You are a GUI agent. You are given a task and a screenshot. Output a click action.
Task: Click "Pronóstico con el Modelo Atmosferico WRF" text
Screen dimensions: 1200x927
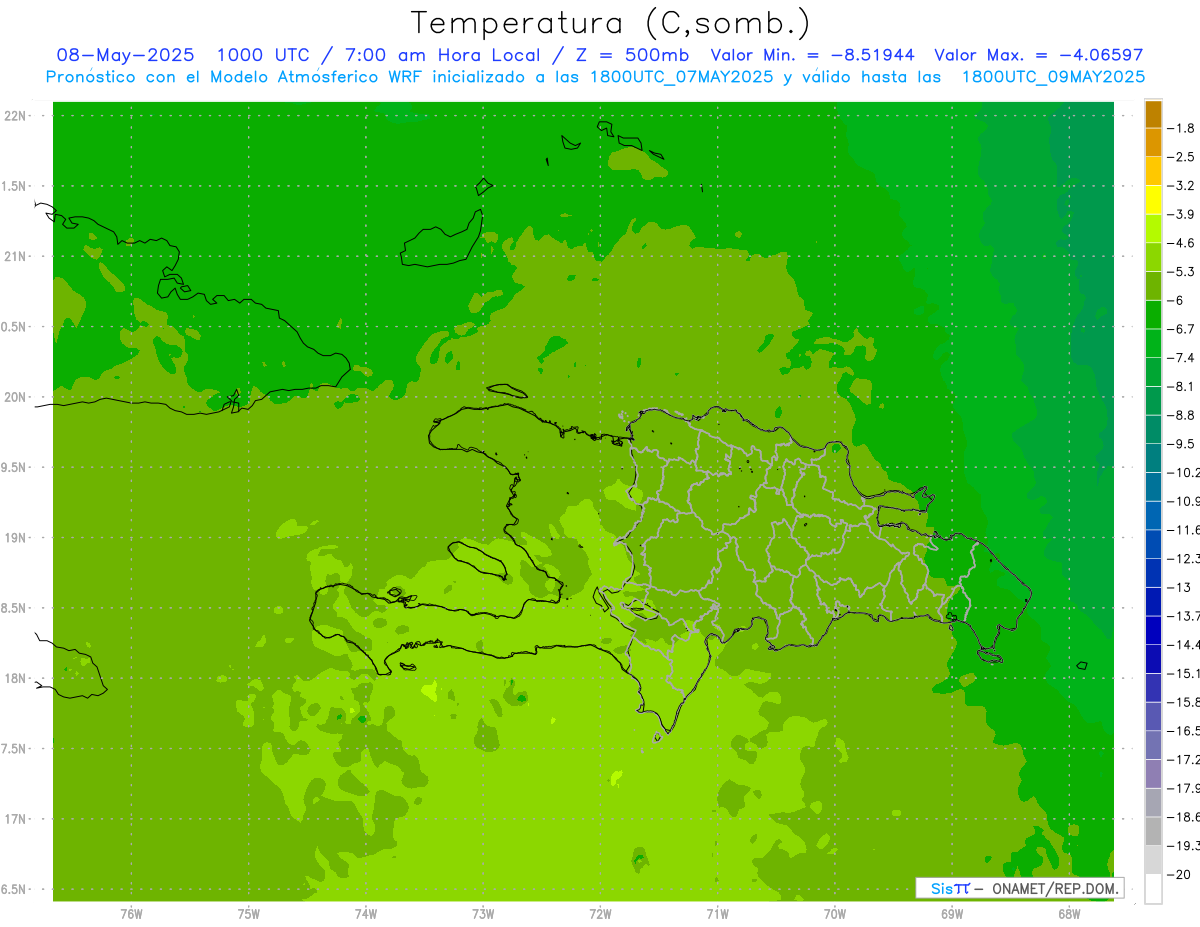click(x=236, y=77)
